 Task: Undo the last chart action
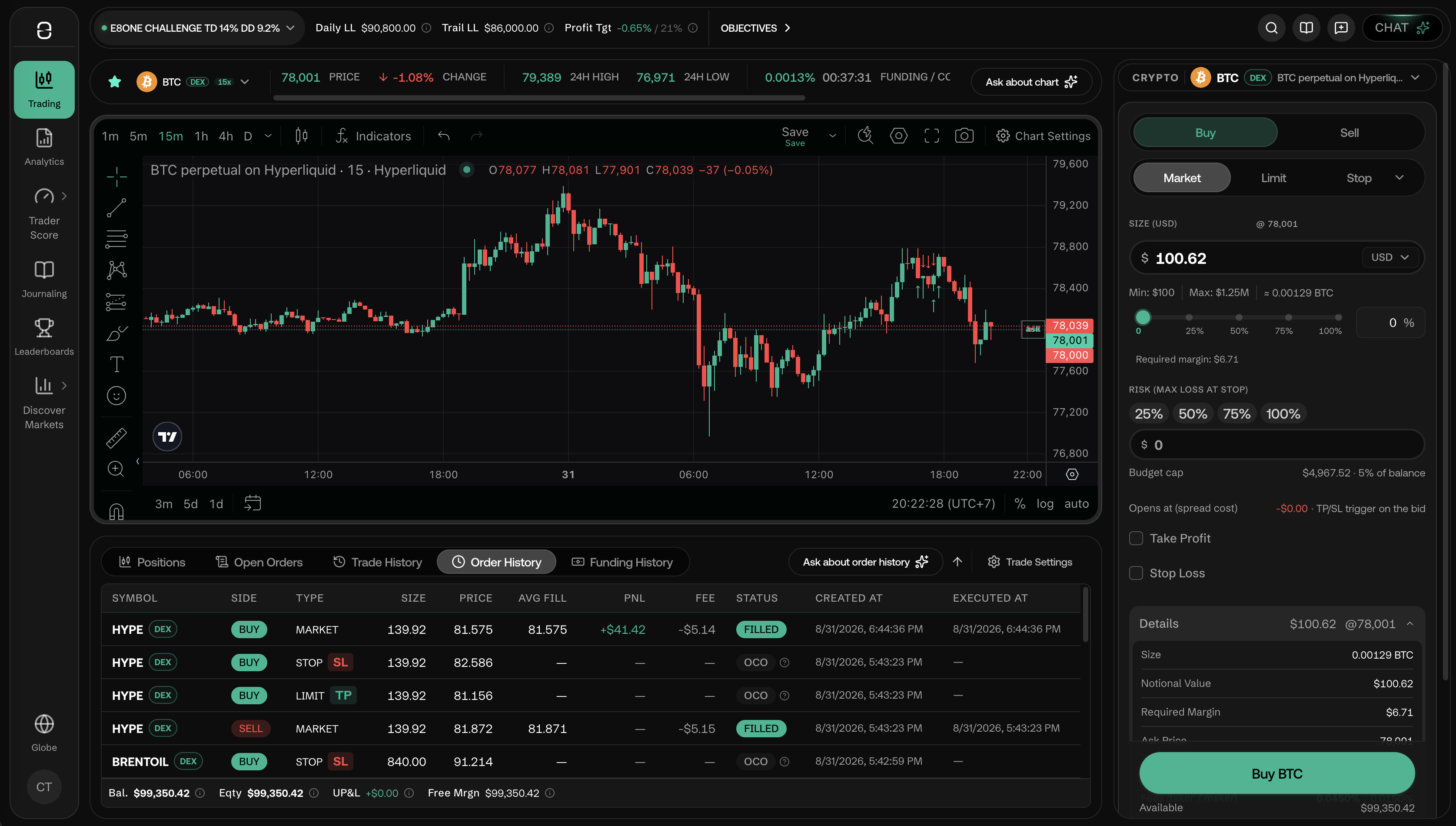click(443, 136)
